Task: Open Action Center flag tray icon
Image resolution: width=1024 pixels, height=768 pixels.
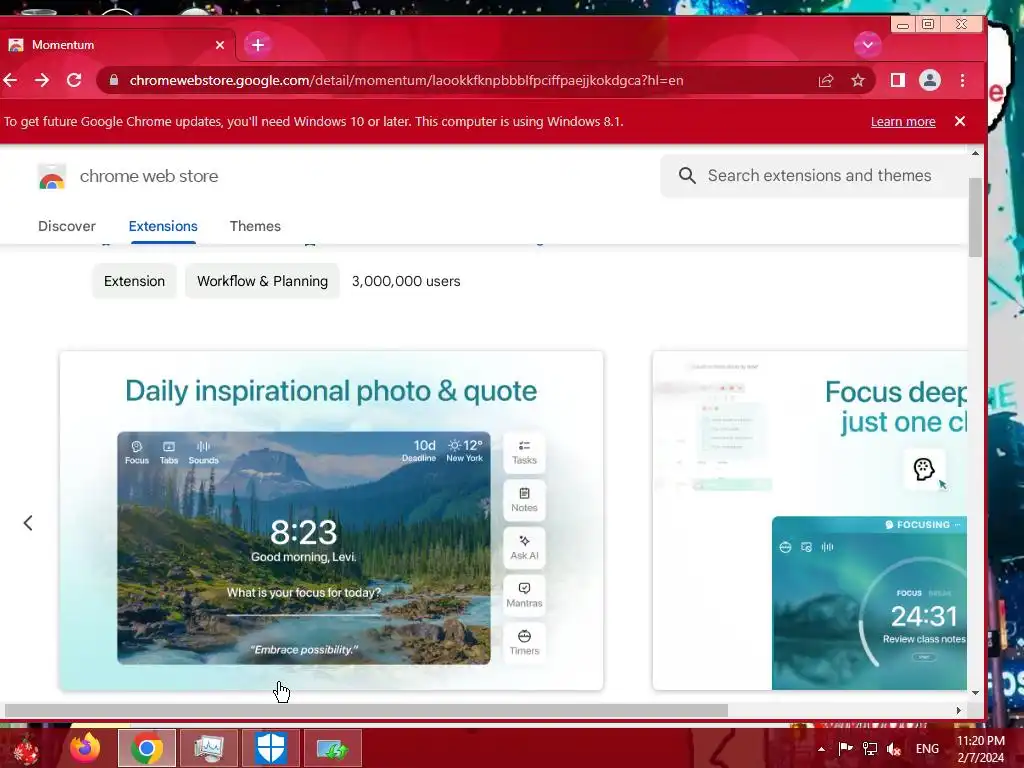Action: tap(846, 749)
